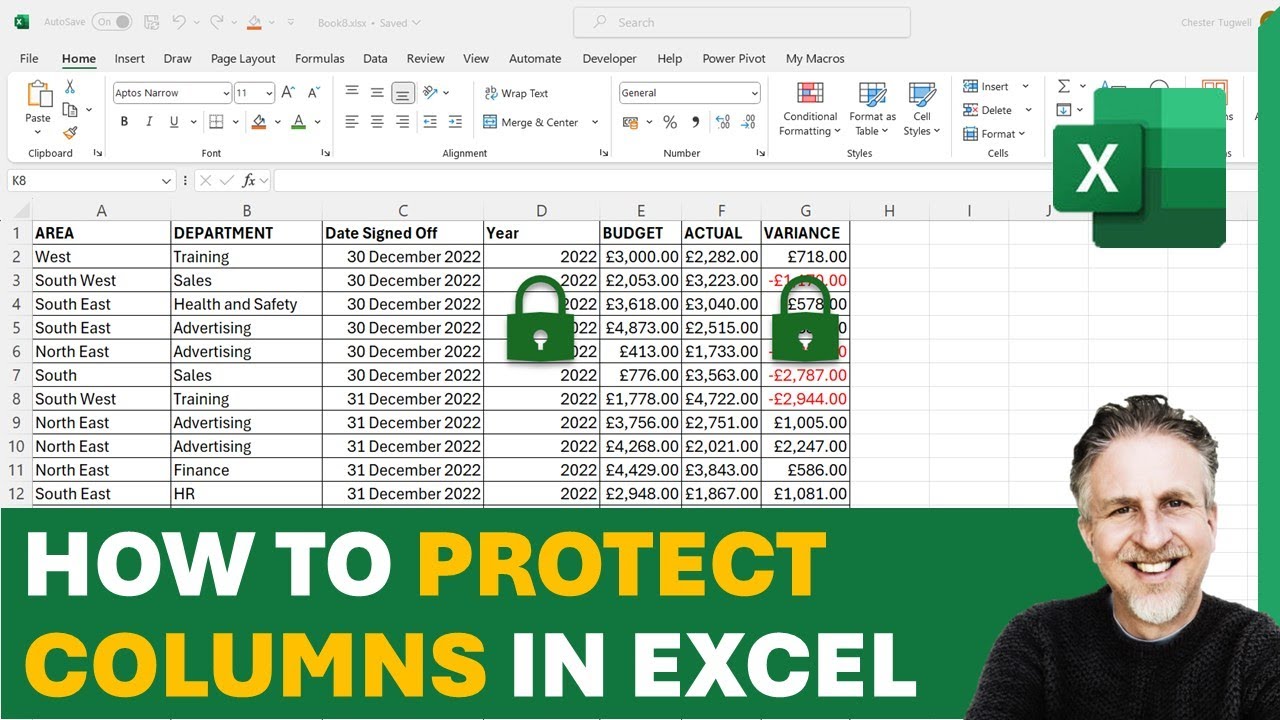Click Increase Font Size icon
Viewport: 1280px width, 720px height.
pyautogui.click(x=288, y=93)
